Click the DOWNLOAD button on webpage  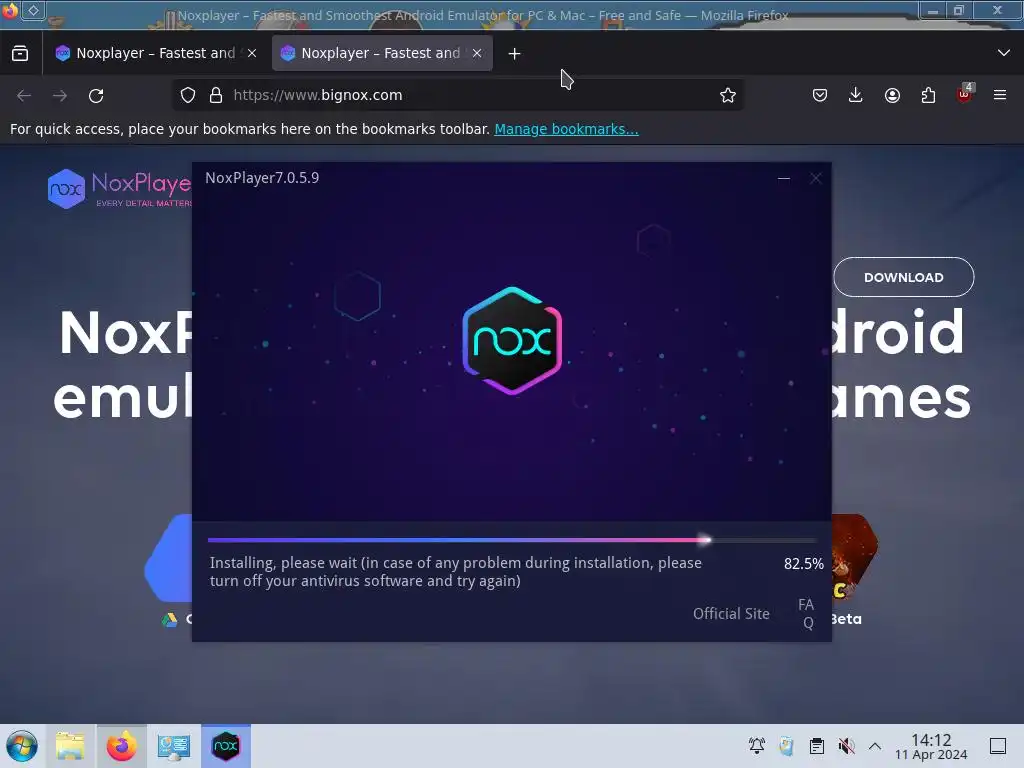click(904, 277)
